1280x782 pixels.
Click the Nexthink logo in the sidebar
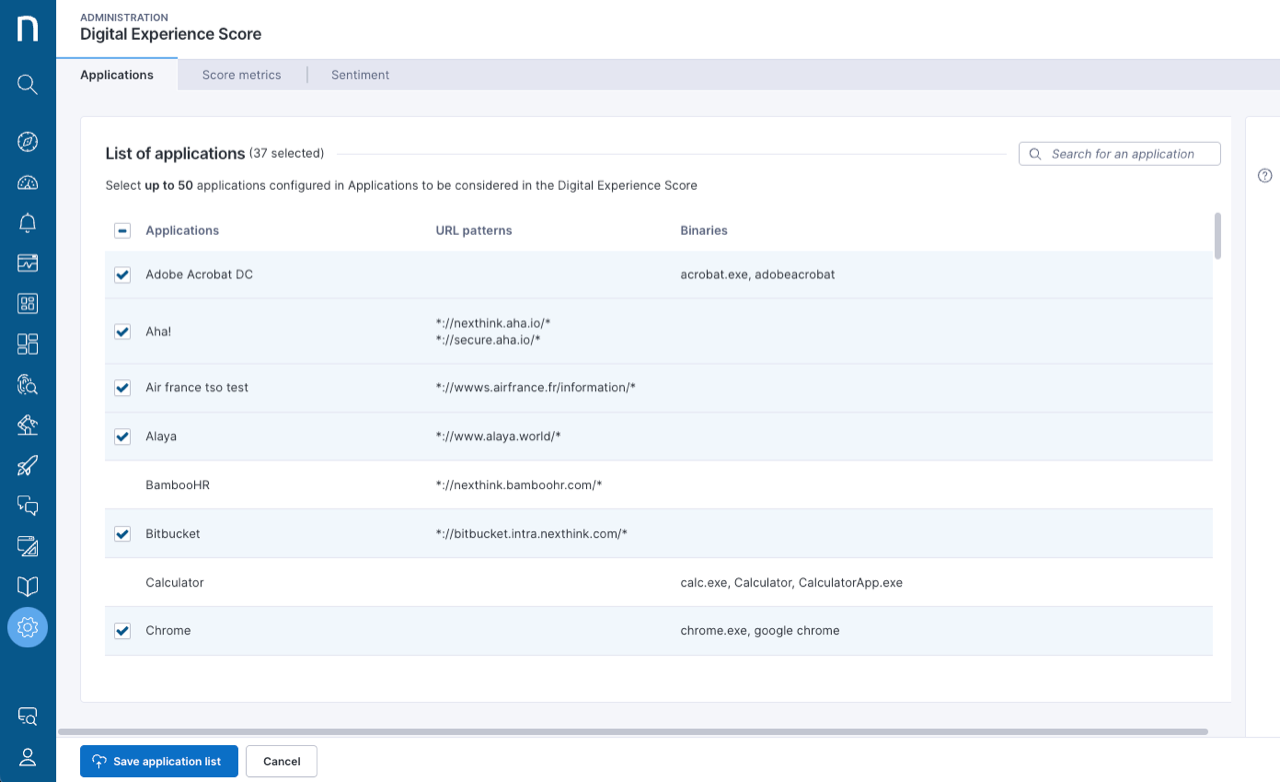click(x=28, y=28)
